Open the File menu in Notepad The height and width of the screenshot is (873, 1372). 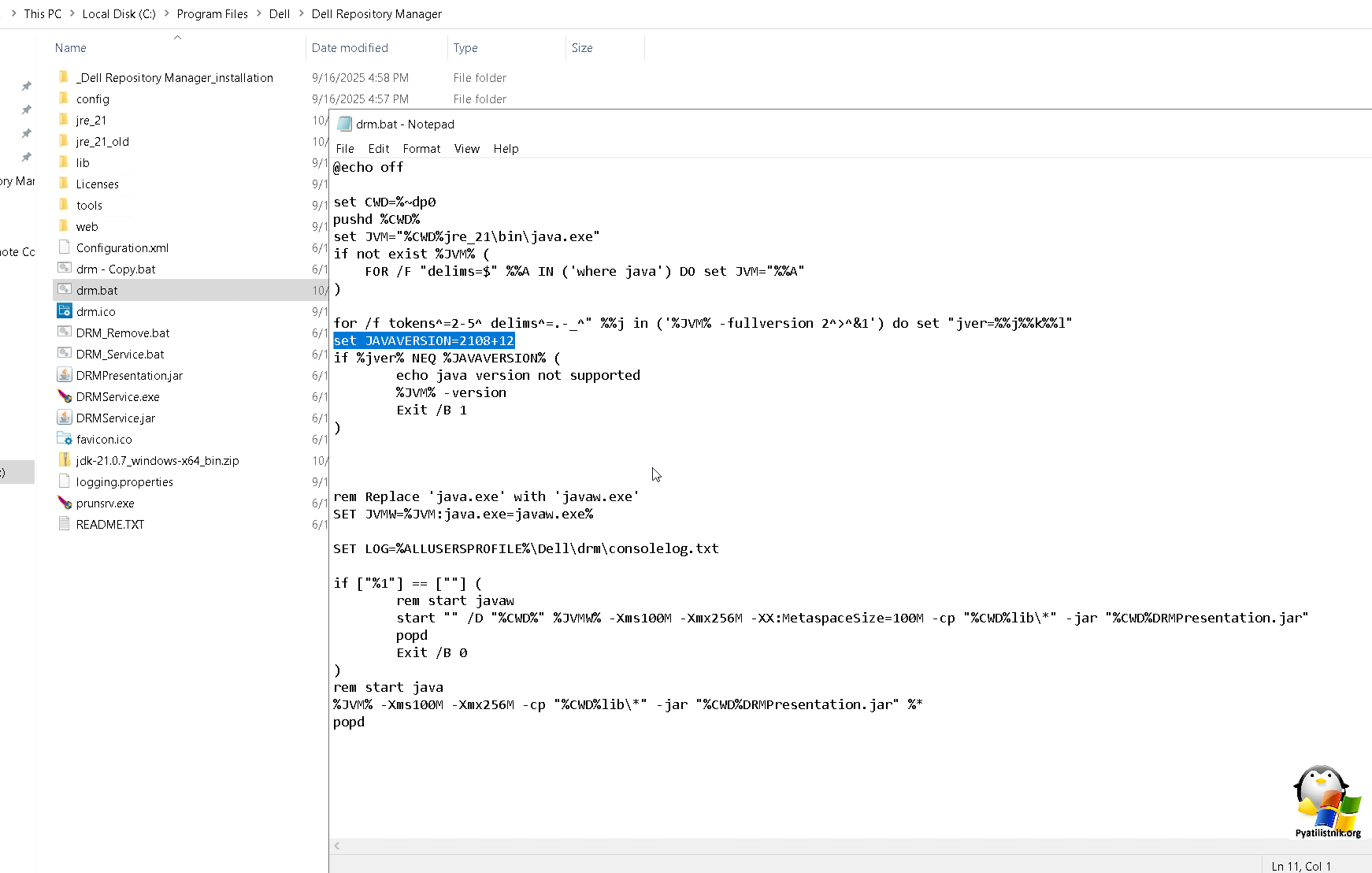click(345, 149)
